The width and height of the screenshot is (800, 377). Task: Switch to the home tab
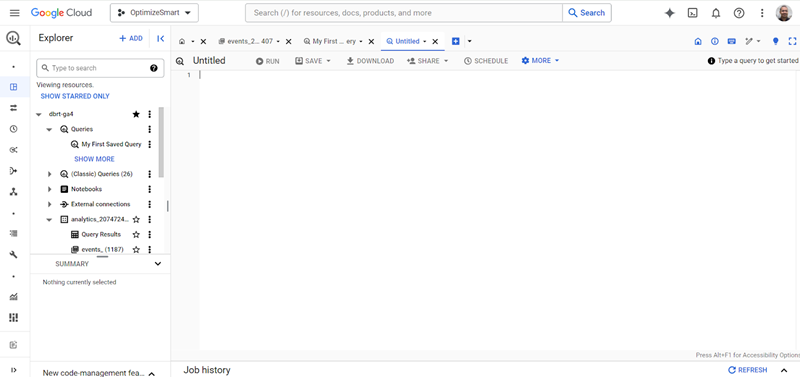(x=182, y=41)
